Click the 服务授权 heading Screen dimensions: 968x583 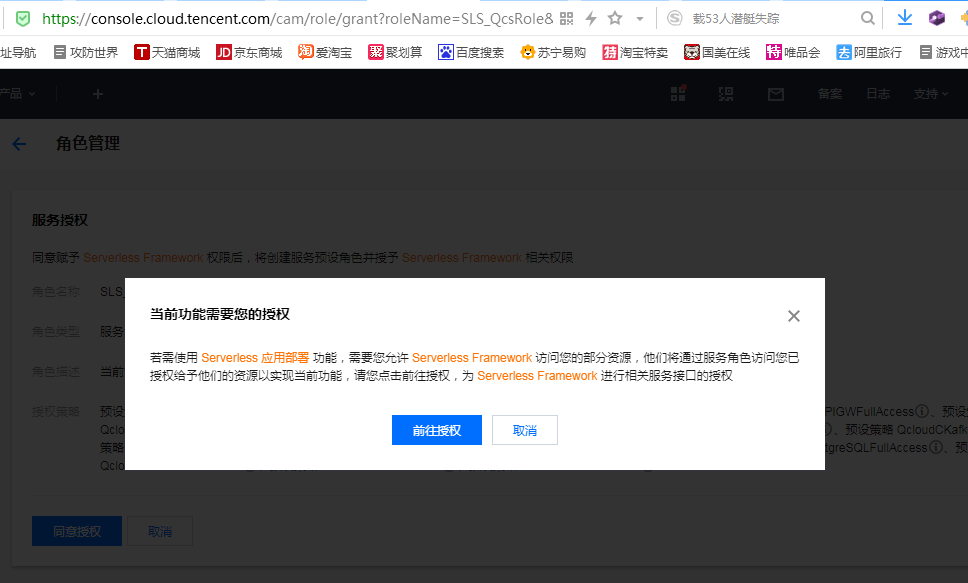click(60, 220)
